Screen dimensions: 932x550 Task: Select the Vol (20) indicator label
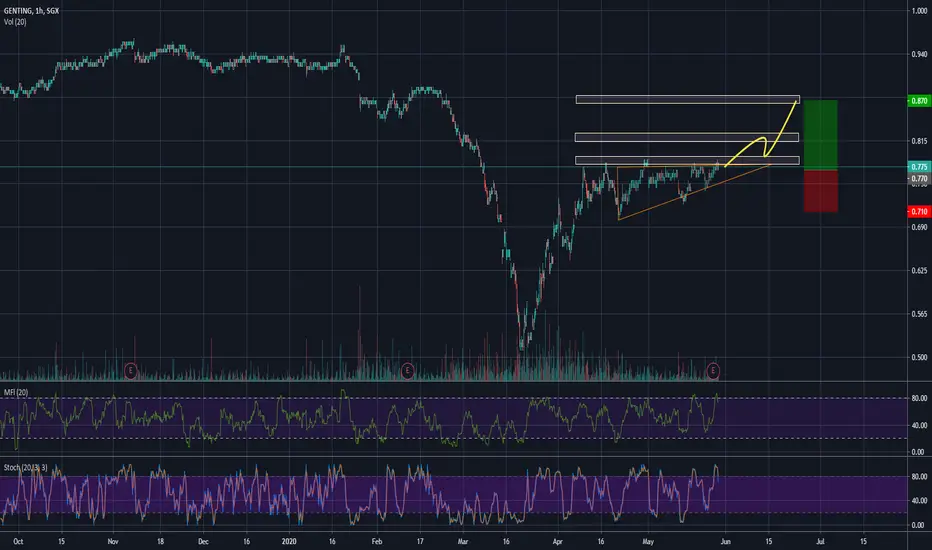pyautogui.click(x=15, y=22)
